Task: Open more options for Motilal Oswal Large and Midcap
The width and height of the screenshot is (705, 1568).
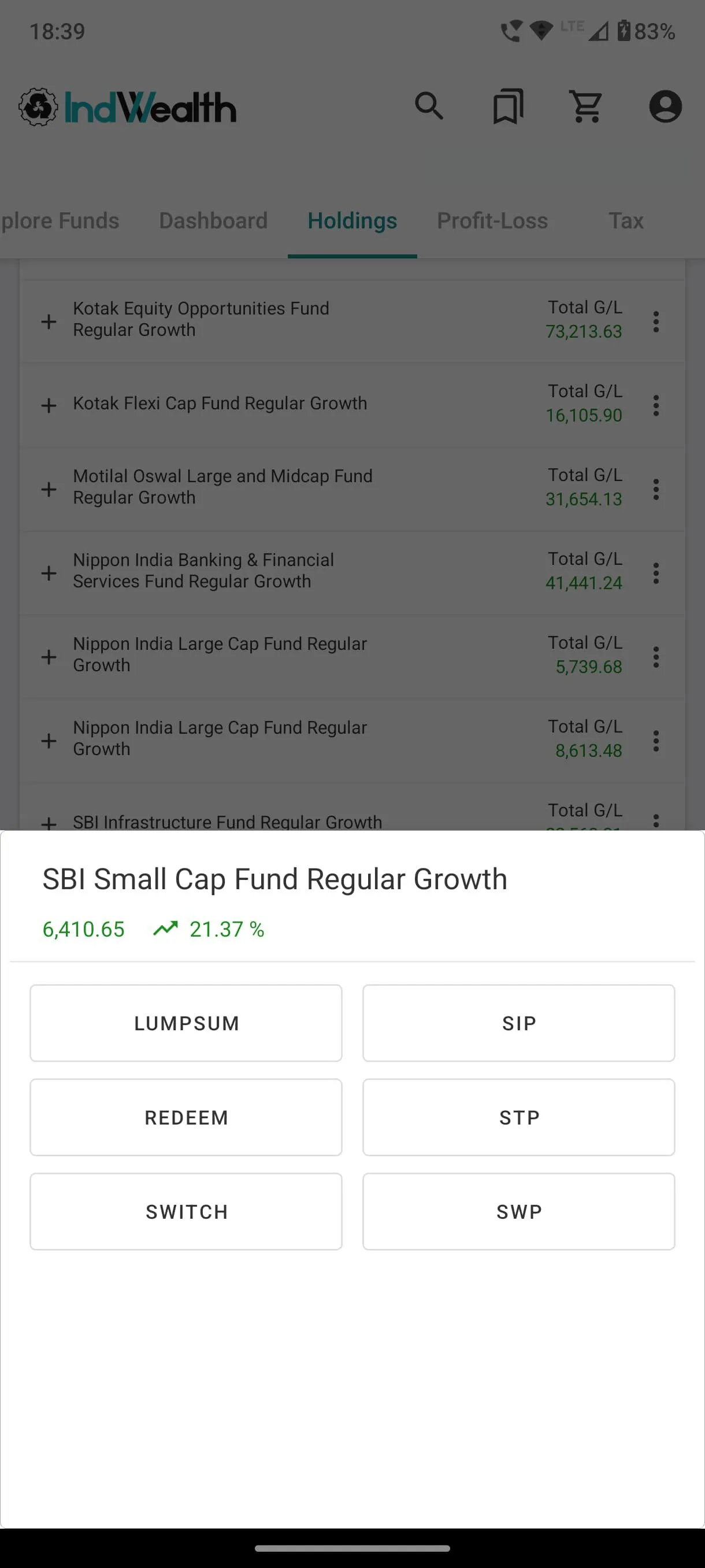Action: point(656,489)
